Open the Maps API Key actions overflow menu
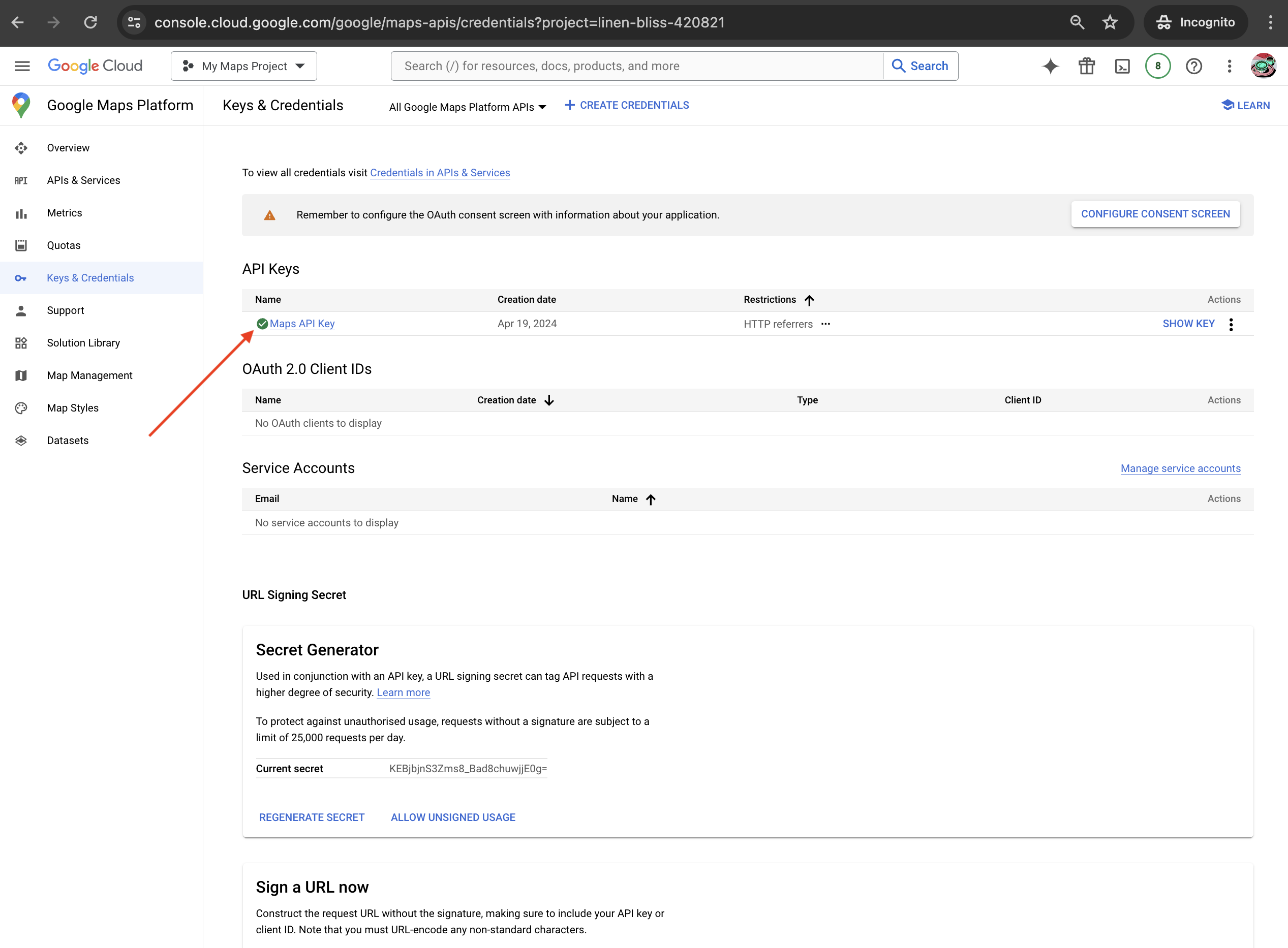 point(1232,324)
